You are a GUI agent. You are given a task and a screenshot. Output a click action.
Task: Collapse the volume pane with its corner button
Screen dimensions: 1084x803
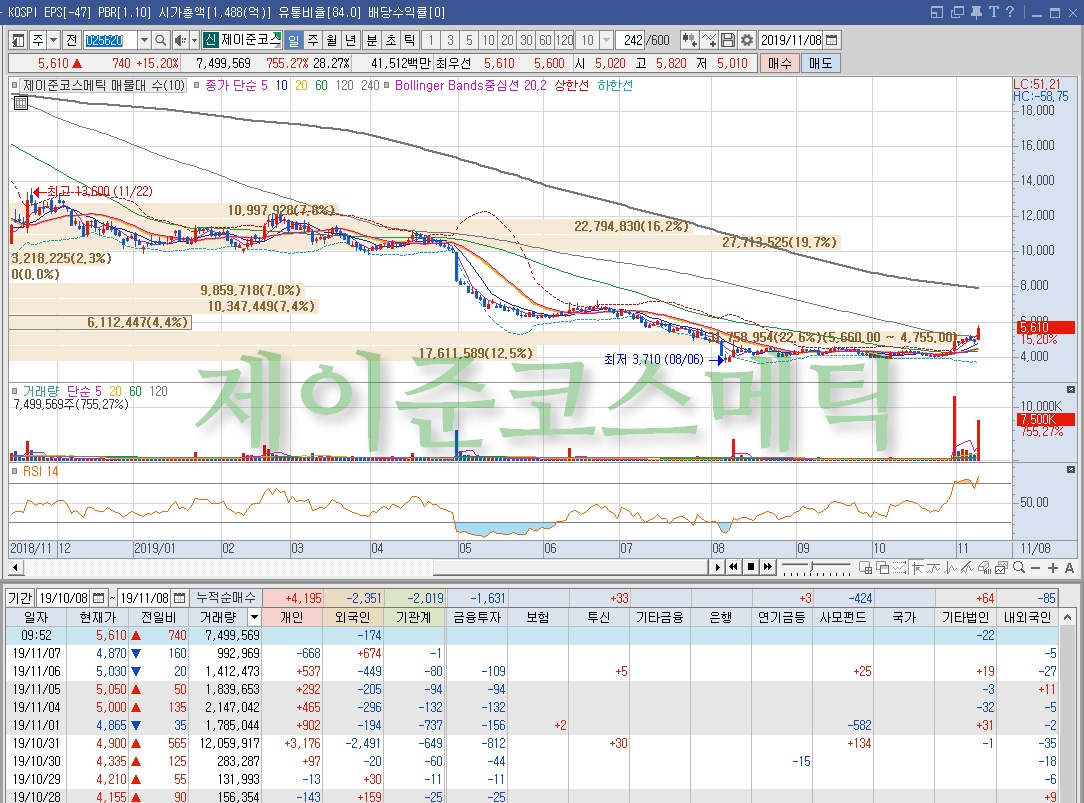(x=1071, y=390)
